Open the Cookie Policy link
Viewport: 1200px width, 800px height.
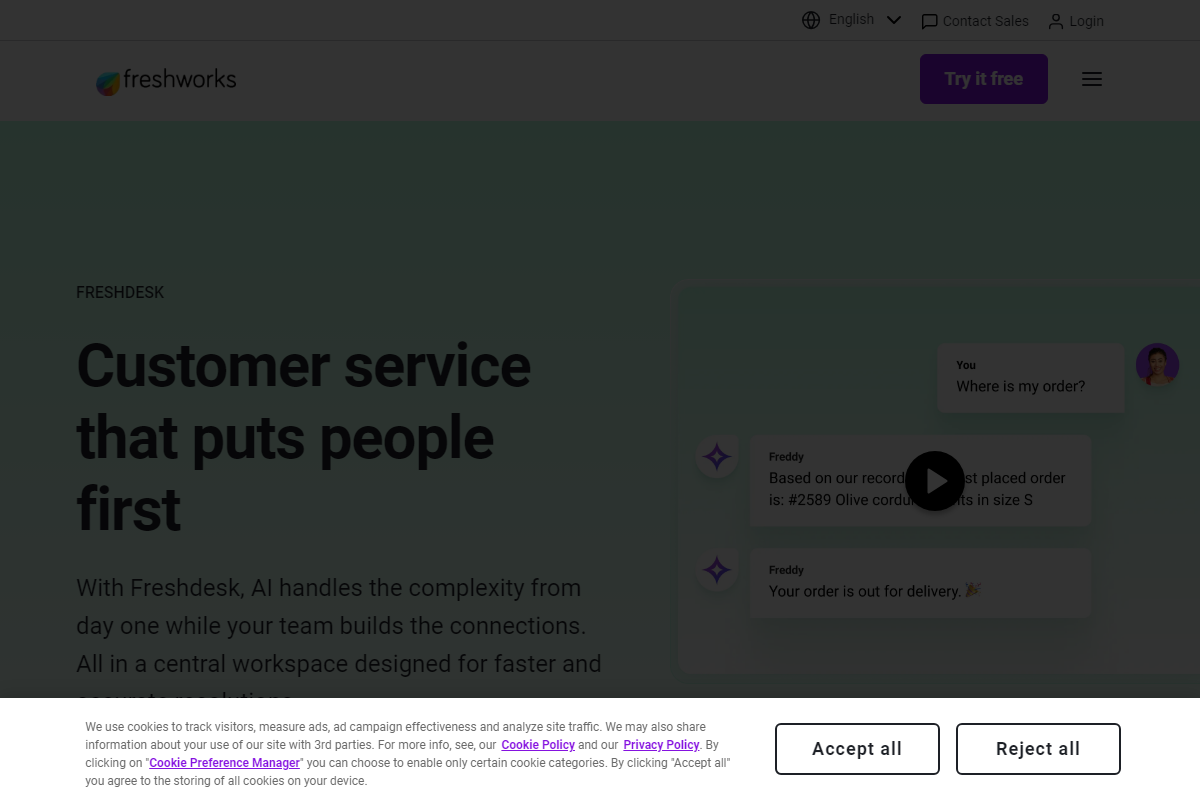pyautogui.click(x=538, y=745)
